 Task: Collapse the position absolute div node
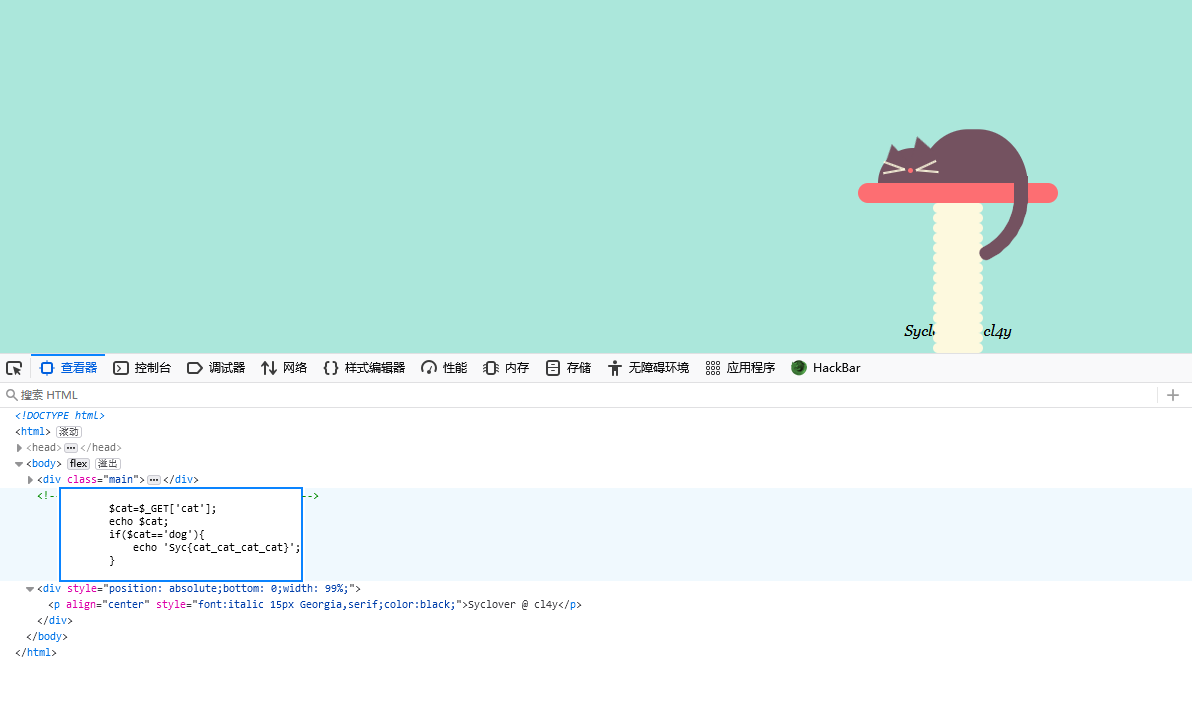pyautogui.click(x=30, y=589)
